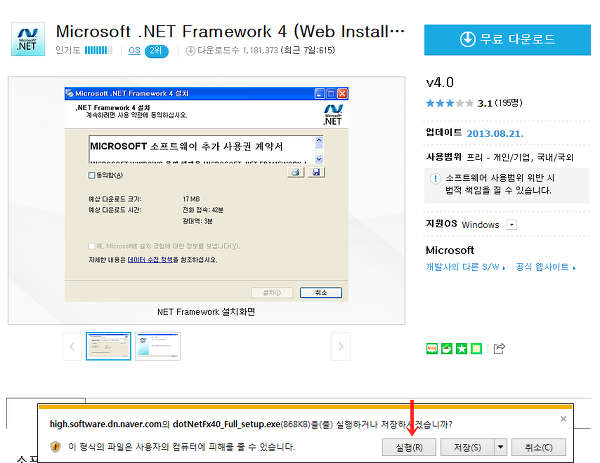Click the export share arrow icon
Image resolution: width=600 pixels, height=463 pixels.
(499, 348)
